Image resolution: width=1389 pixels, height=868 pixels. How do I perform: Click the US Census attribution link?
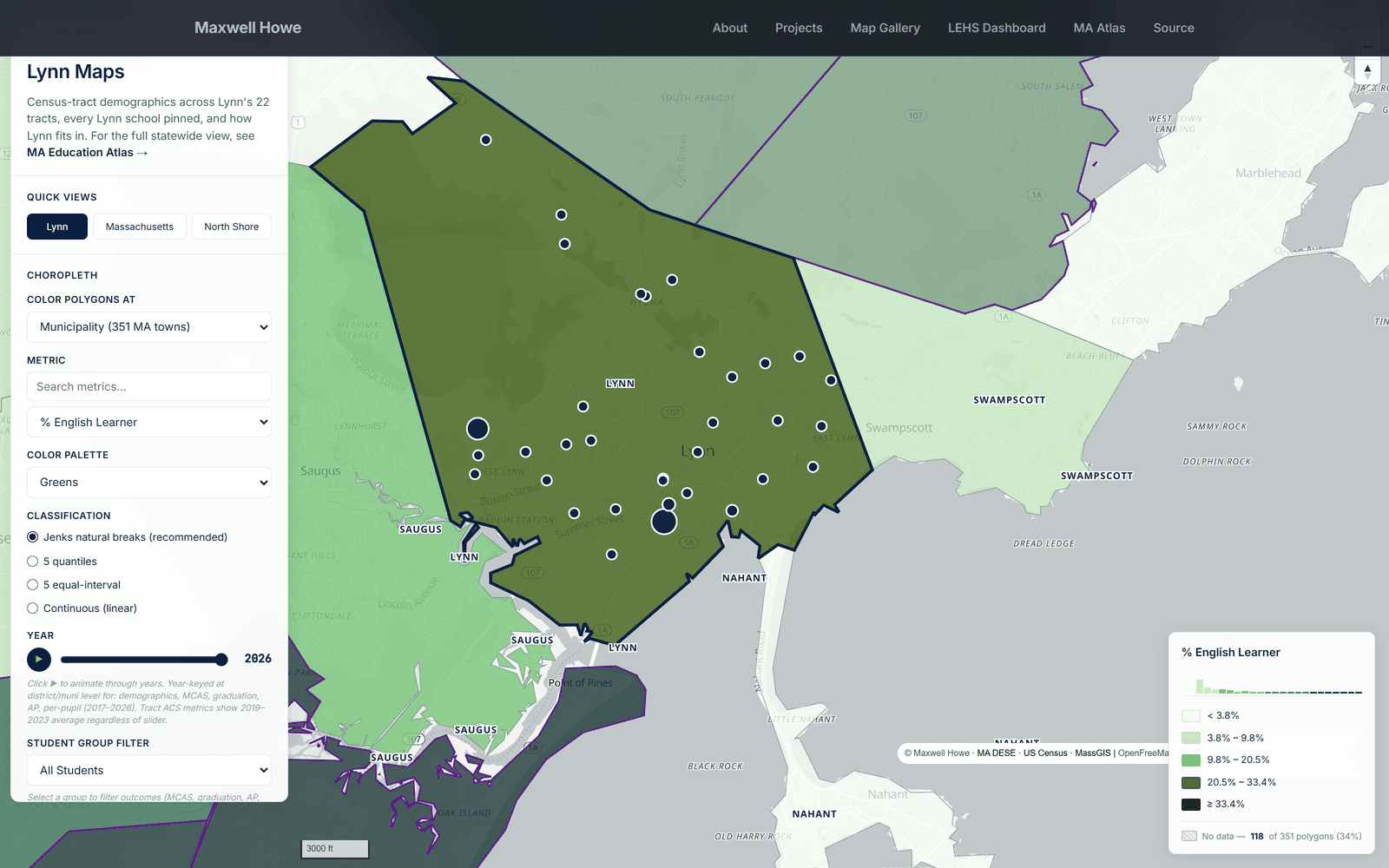pyautogui.click(x=1045, y=753)
